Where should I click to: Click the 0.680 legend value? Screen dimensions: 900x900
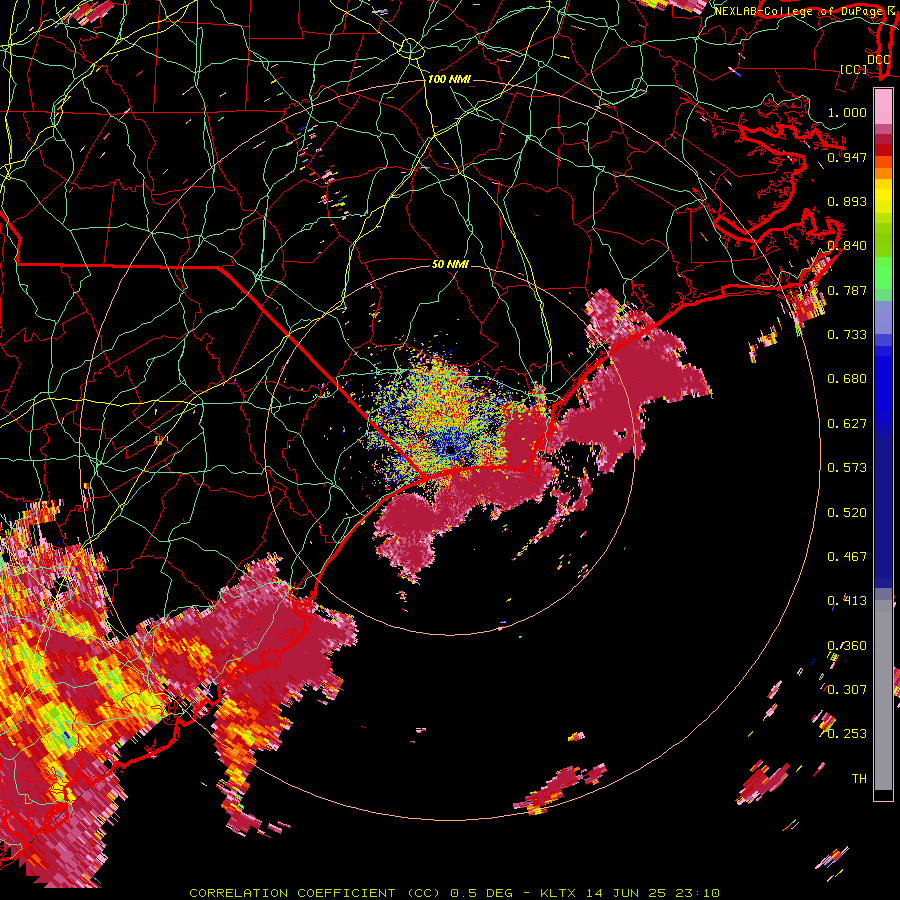[847, 379]
